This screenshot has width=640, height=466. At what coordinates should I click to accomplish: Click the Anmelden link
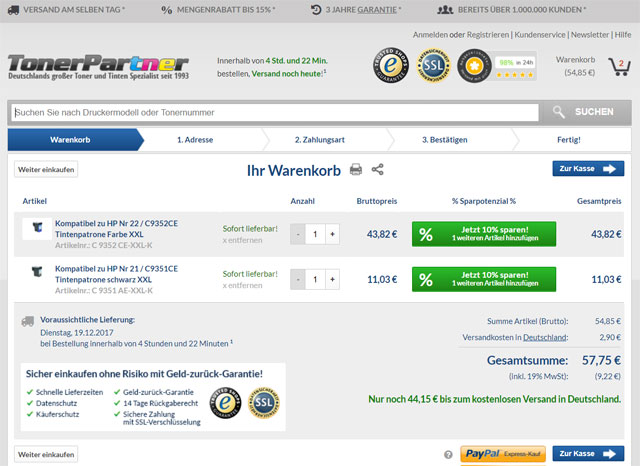click(x=430, y=35)
